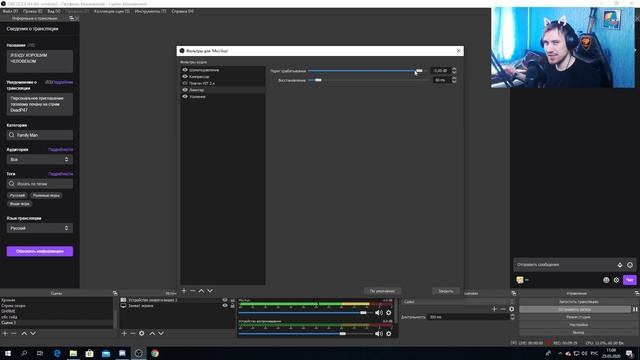Toggle visibility of Лимитер filter
Viewport: 640px width, 360px height.
(x=185, y=90)
